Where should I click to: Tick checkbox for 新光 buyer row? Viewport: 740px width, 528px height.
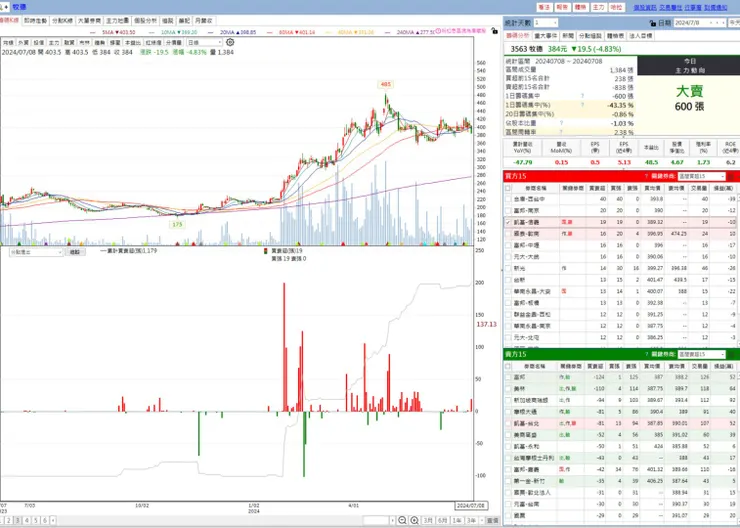[508, 268]
